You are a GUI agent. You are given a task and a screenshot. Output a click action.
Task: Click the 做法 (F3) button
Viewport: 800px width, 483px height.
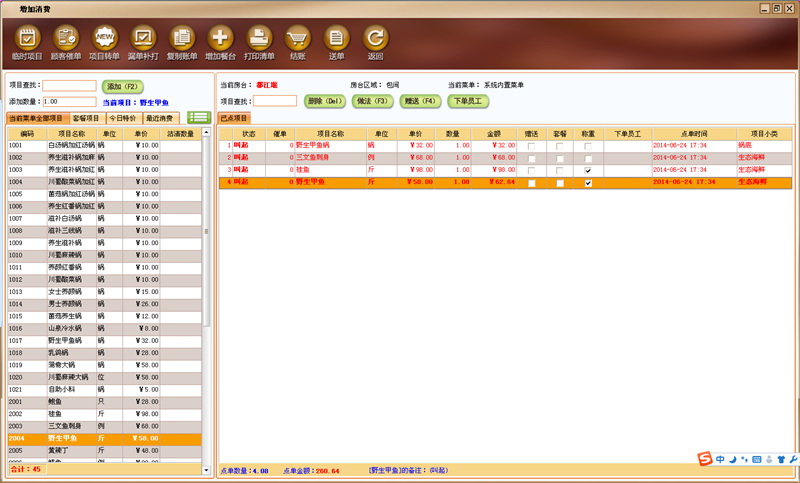tap(372, 101)
